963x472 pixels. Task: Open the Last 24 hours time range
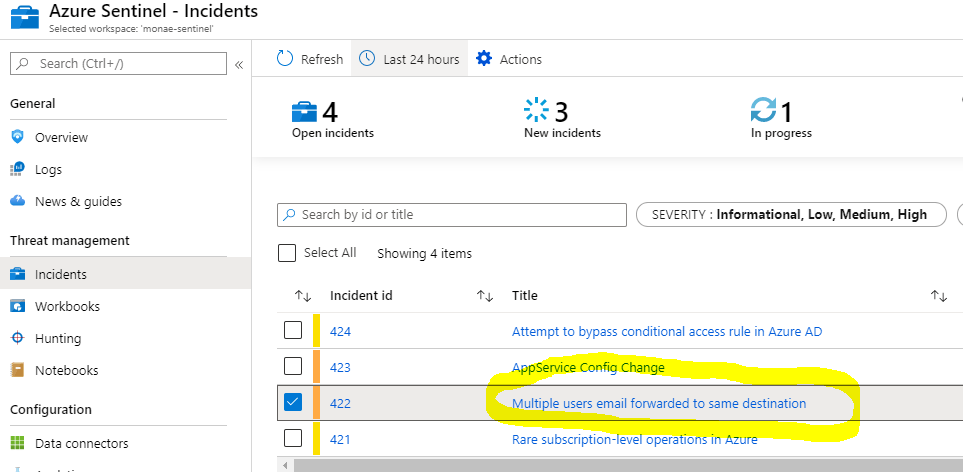410,59
